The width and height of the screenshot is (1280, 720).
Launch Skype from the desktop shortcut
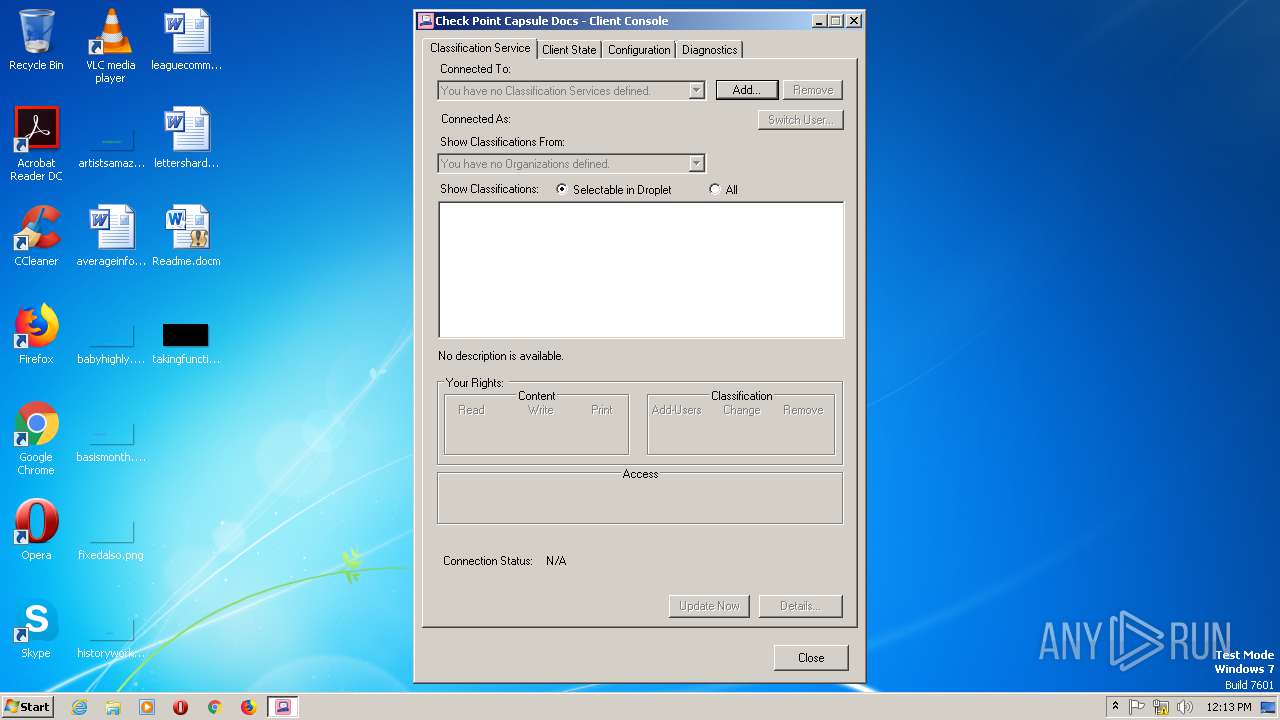tap(36, 628)
